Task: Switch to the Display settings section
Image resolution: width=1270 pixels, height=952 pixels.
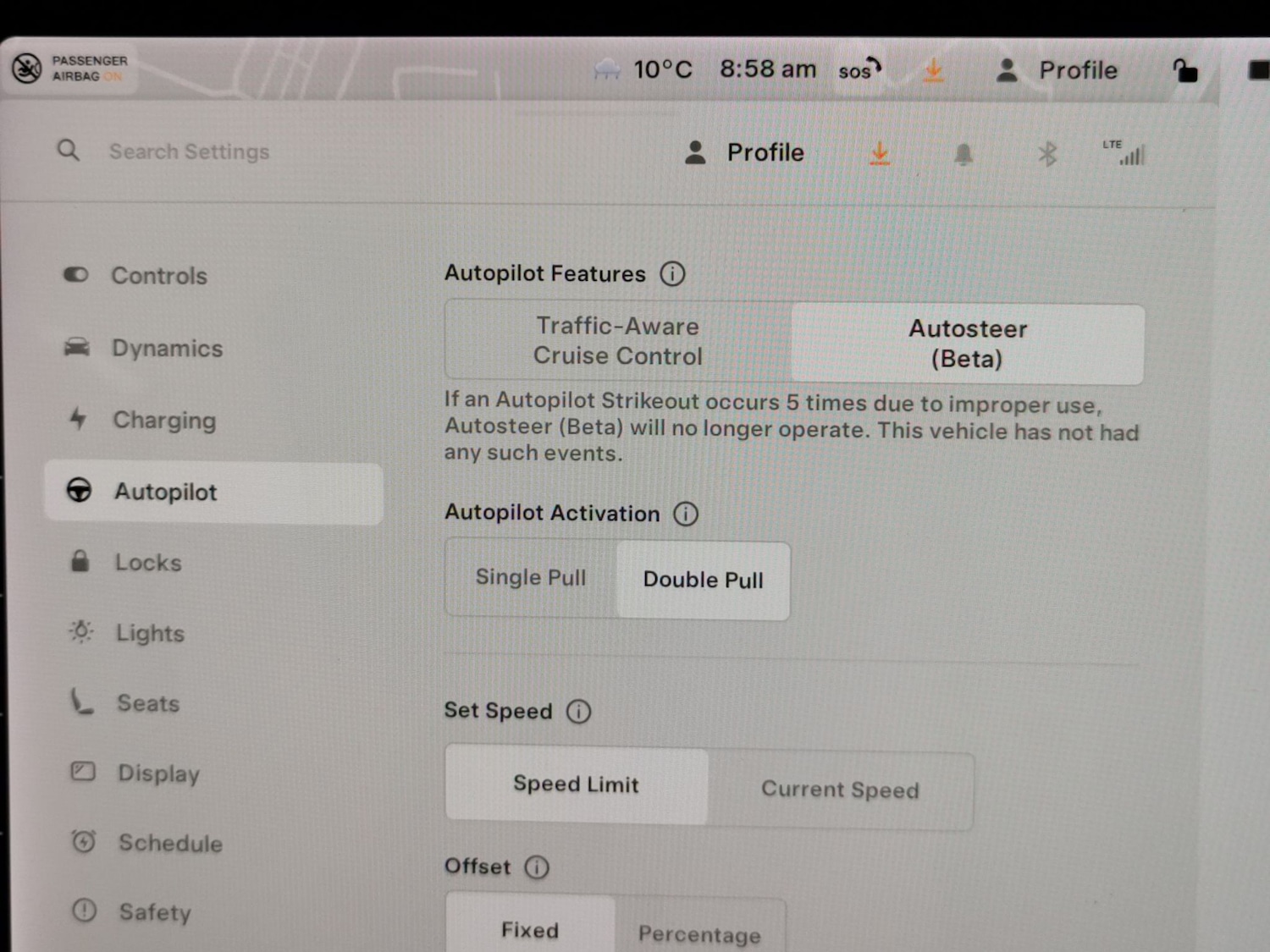Action: 158,773
